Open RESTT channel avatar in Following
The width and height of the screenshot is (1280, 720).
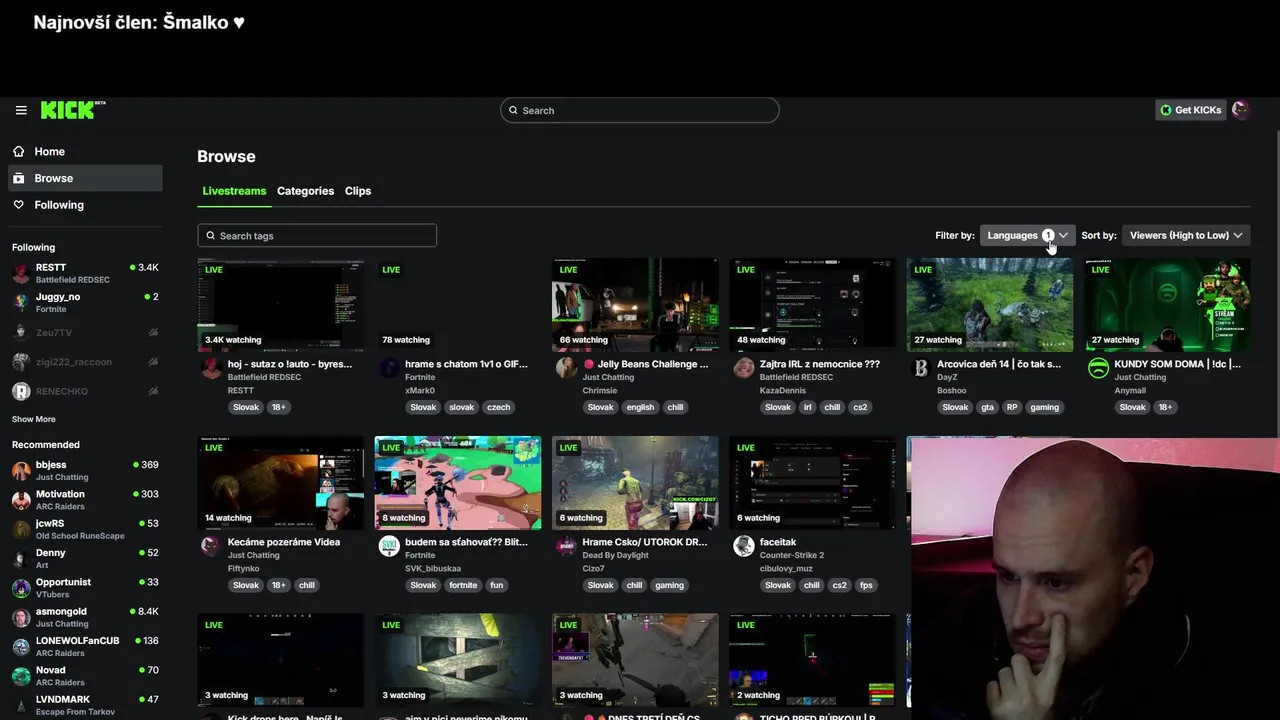pyautogui.click(x=21, y=273)
